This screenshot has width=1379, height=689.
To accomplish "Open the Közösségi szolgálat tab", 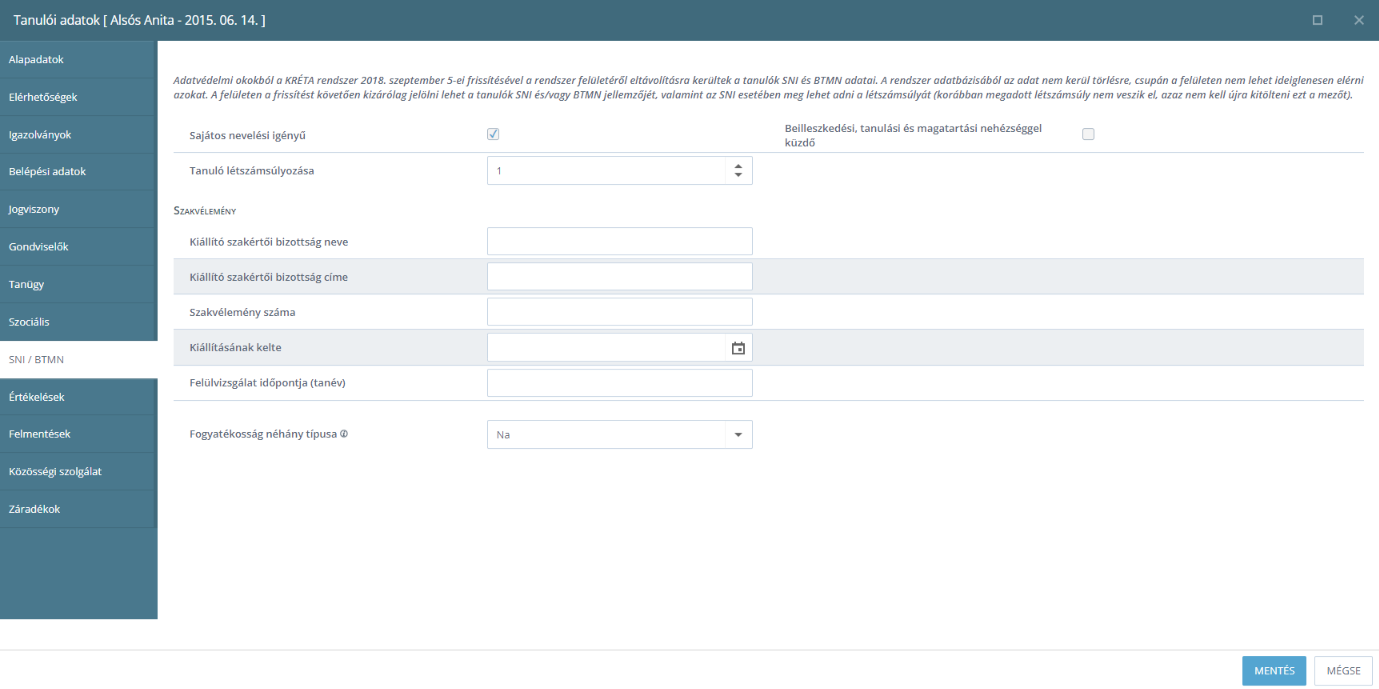I will click(79, 472).
